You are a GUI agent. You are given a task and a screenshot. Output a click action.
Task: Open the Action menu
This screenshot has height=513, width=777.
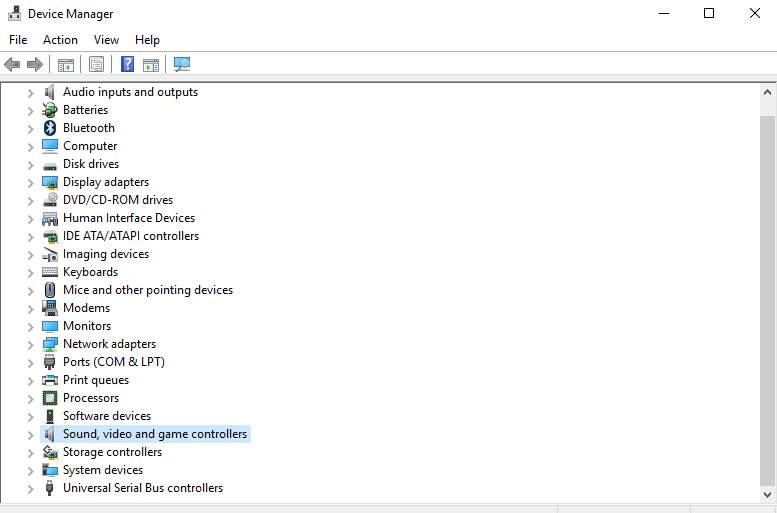(x=60, y=40)
